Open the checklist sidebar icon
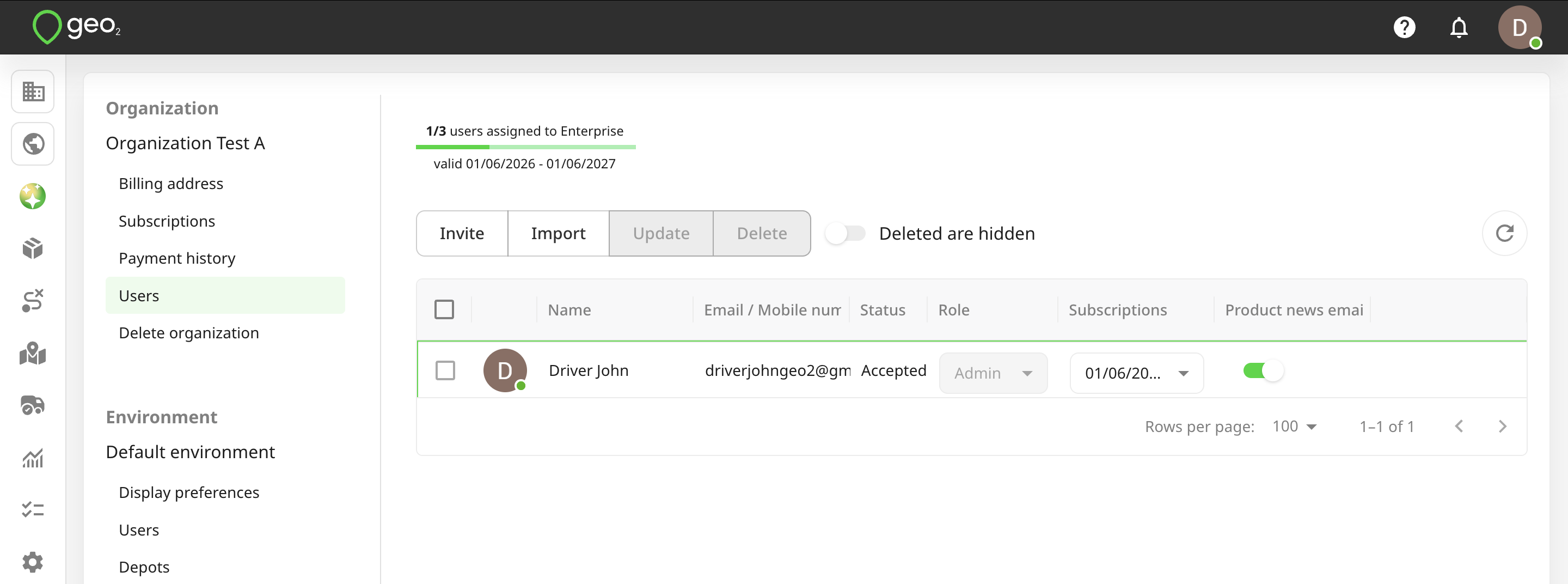Screen dimensions: 1568x584 click(33, 509)
